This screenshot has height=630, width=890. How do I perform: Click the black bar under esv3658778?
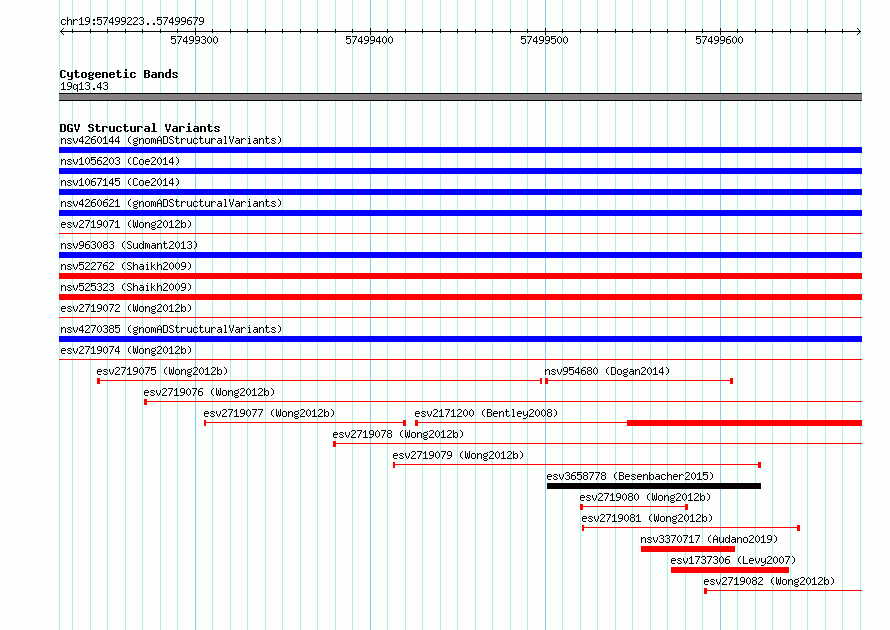tap(654, 486)
